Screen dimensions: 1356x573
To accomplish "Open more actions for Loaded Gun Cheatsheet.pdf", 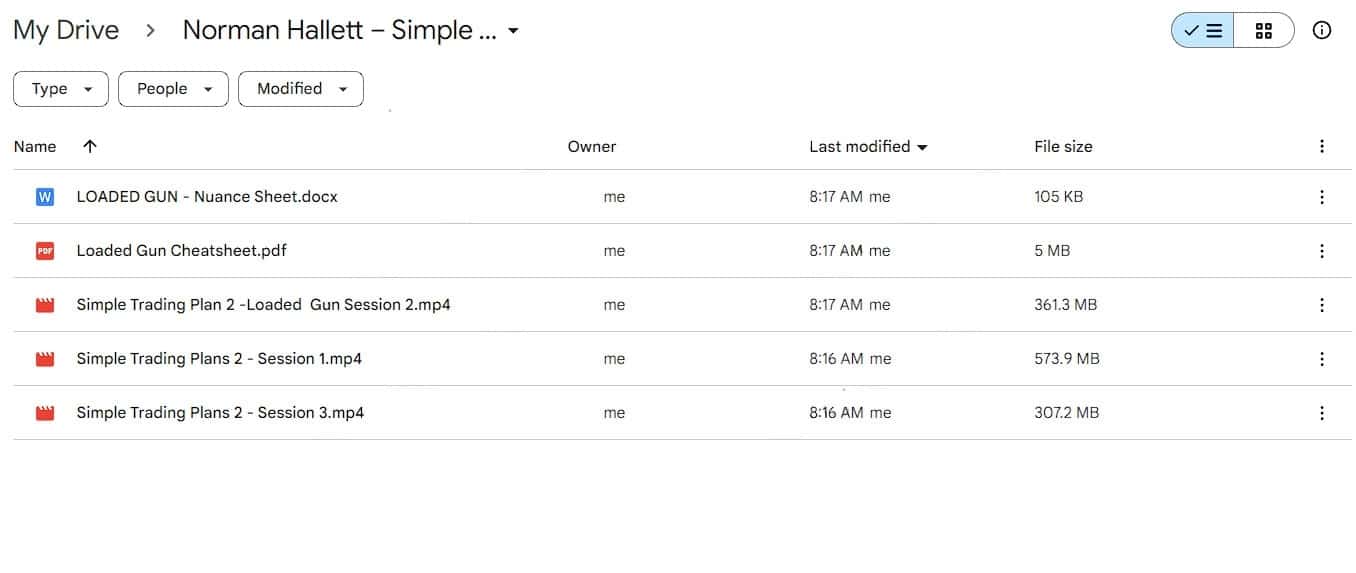I will 1322,251.
